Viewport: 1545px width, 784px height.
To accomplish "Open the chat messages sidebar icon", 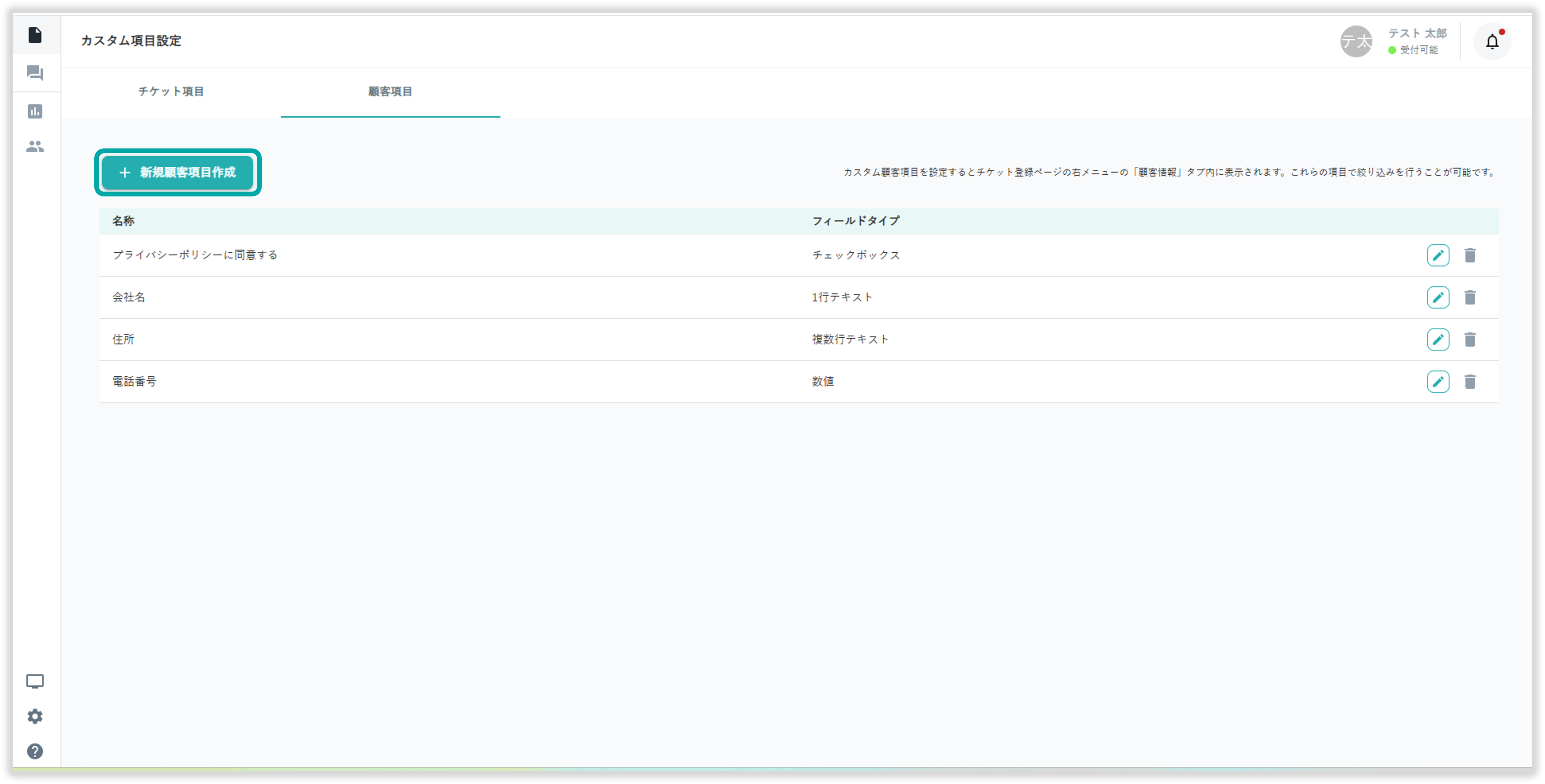I will (35, 73).
